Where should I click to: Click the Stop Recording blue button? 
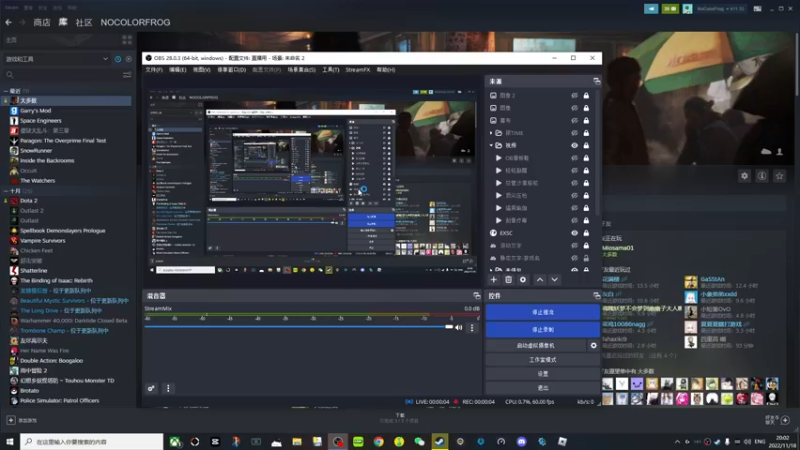pyautogui.click(x=542, y=330)
